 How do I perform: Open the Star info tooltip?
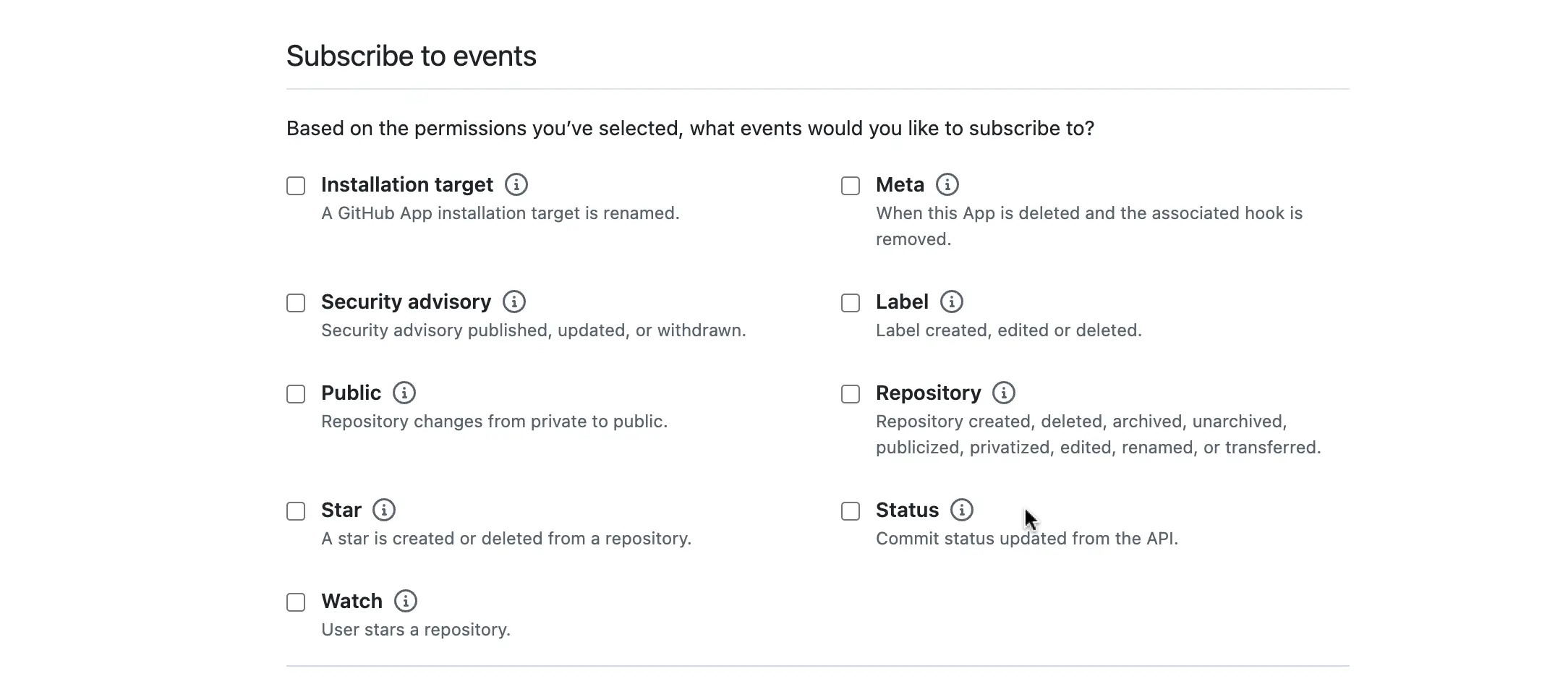coord(383,510)
